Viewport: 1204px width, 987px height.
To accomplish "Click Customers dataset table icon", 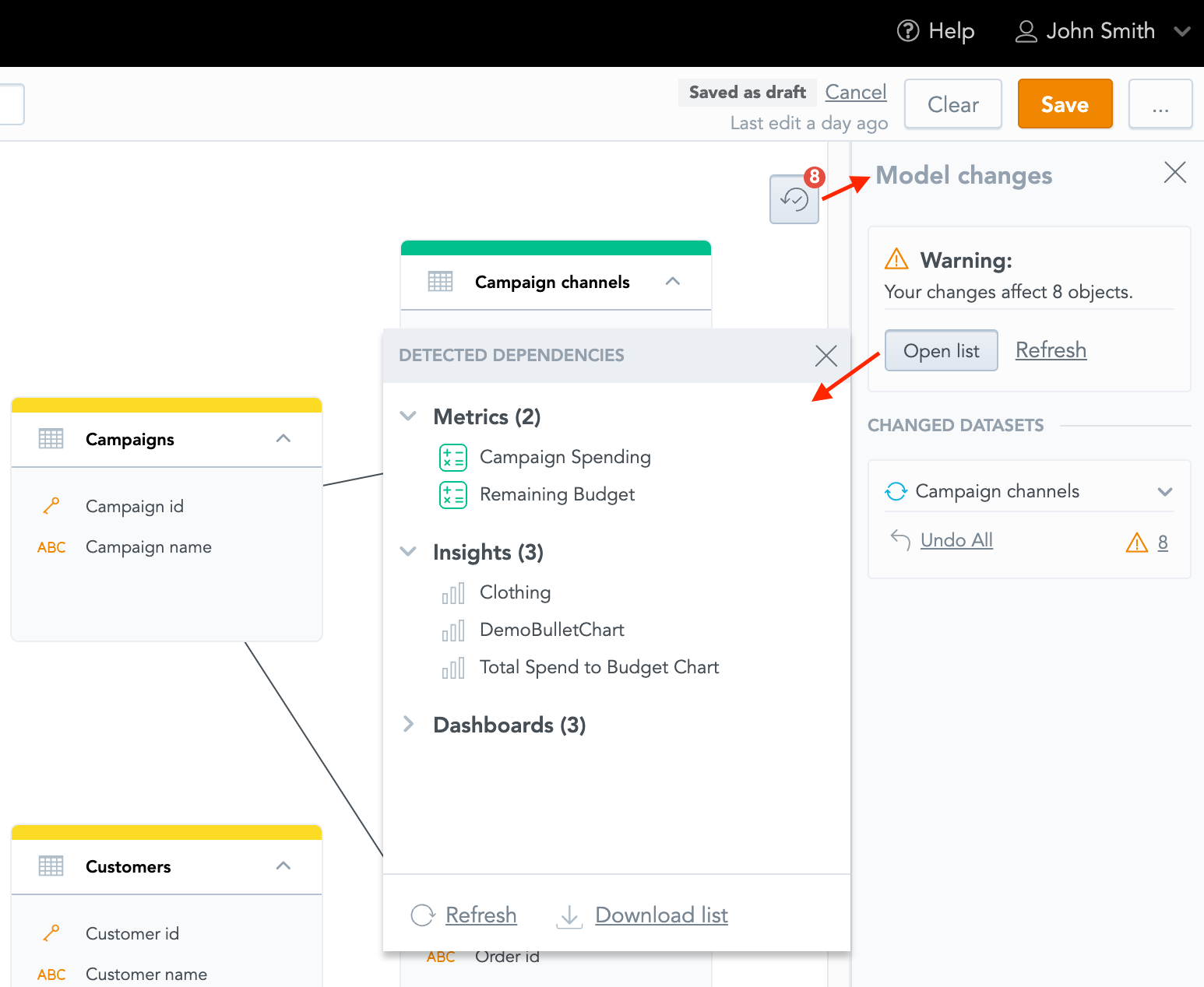I will [x=51, y=866].
